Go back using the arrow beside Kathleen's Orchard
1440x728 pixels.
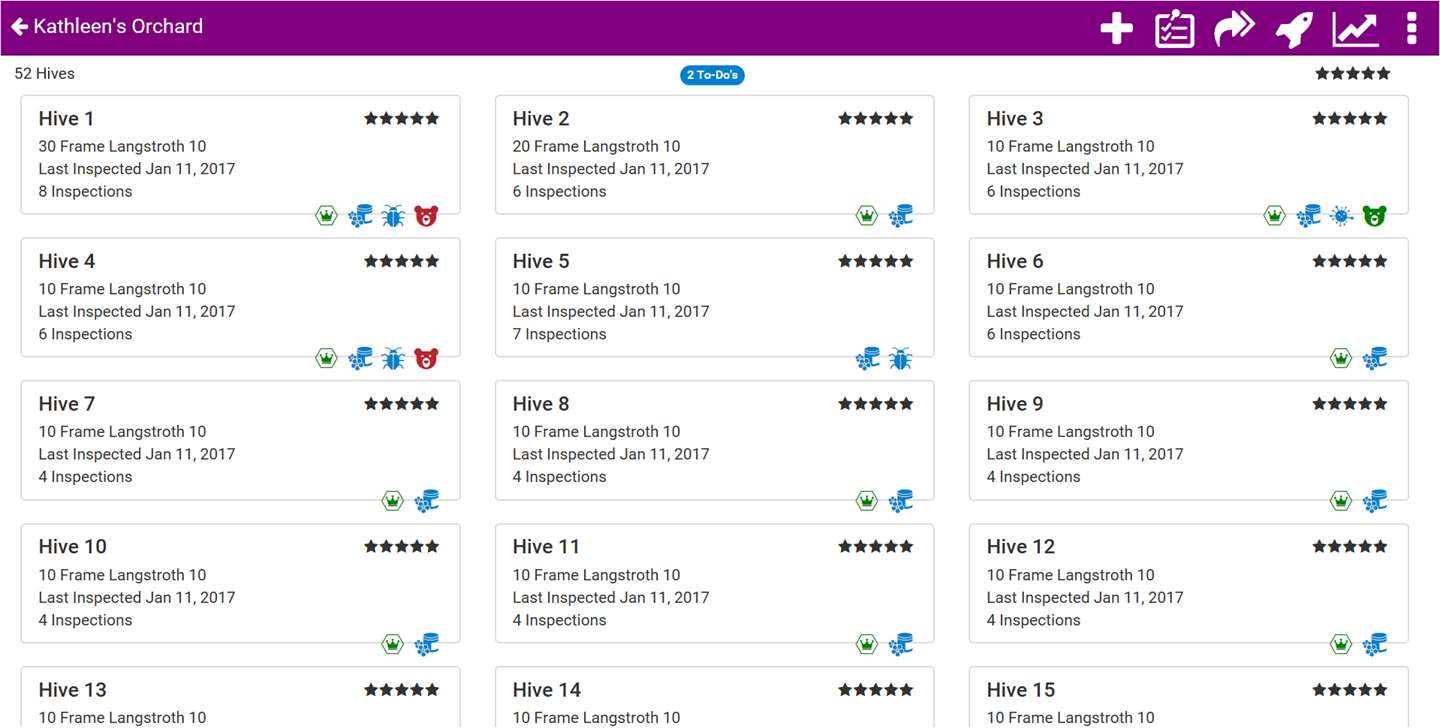tap(19, 27)
